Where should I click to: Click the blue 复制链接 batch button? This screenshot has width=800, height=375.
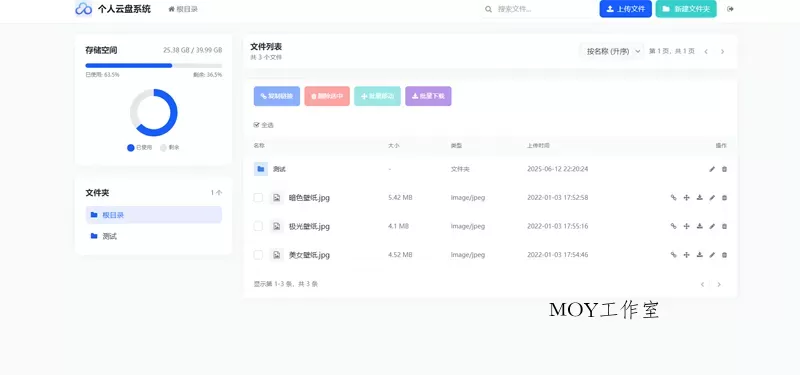coord(277,96)
